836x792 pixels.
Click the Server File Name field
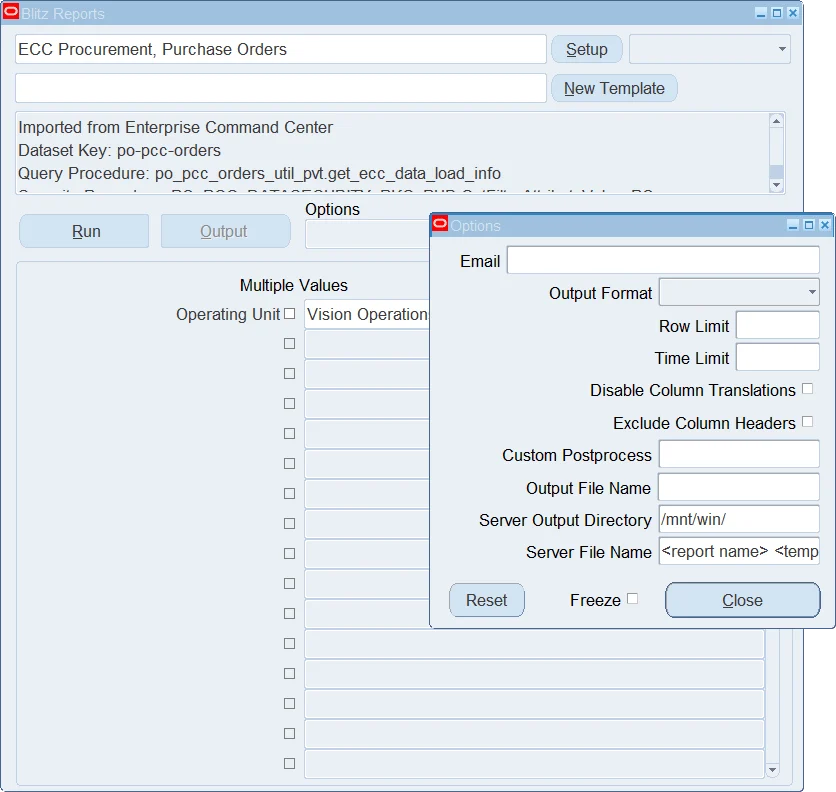739,551
